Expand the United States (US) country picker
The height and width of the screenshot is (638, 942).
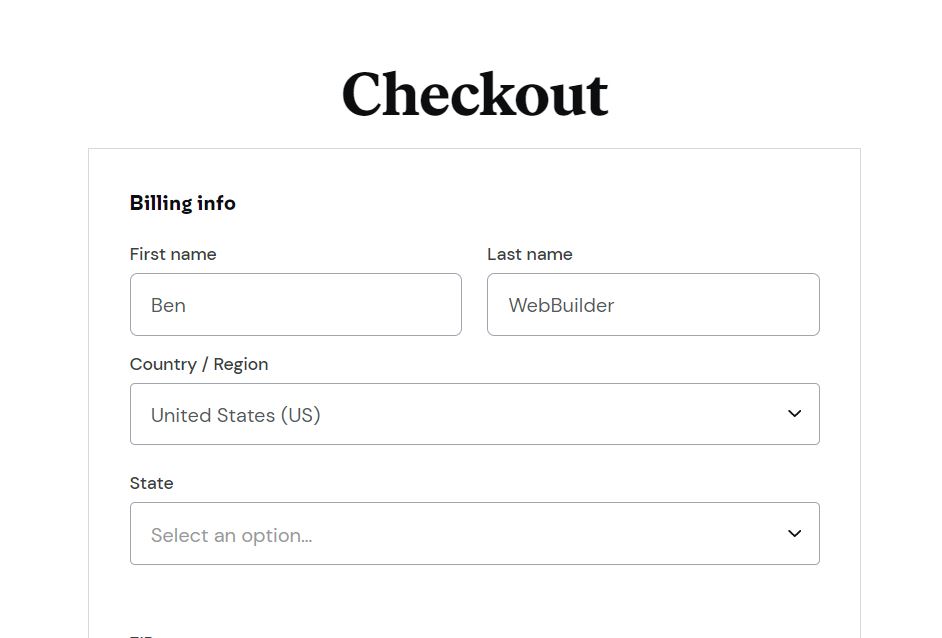(475, 413)
